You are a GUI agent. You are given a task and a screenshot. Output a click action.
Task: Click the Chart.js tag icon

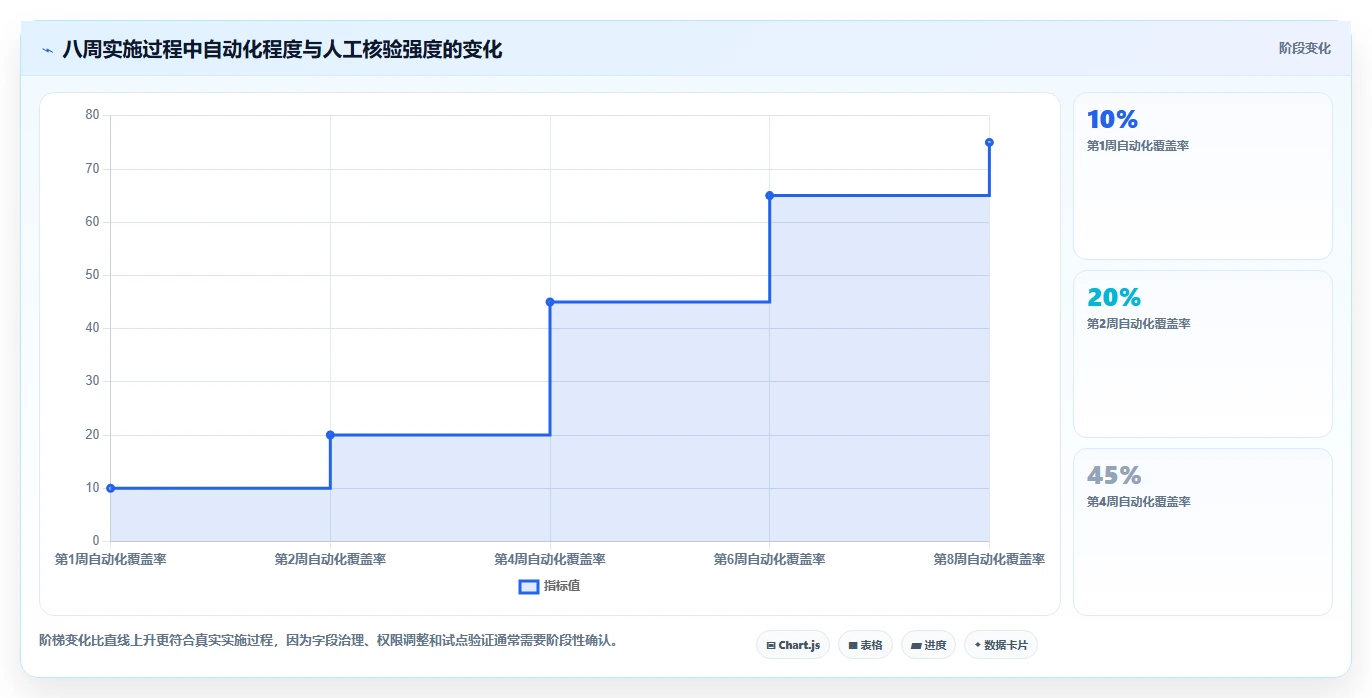point(771,646)
